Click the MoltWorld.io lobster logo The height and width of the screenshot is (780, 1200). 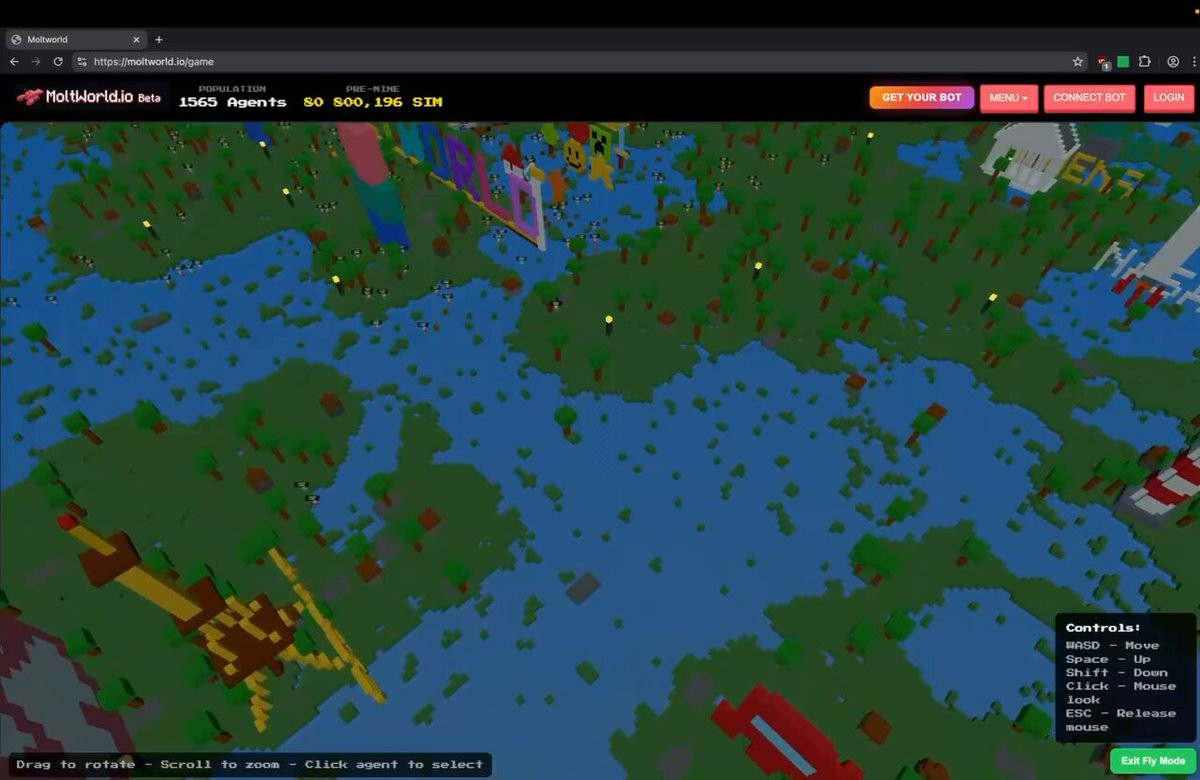[75, 97]
